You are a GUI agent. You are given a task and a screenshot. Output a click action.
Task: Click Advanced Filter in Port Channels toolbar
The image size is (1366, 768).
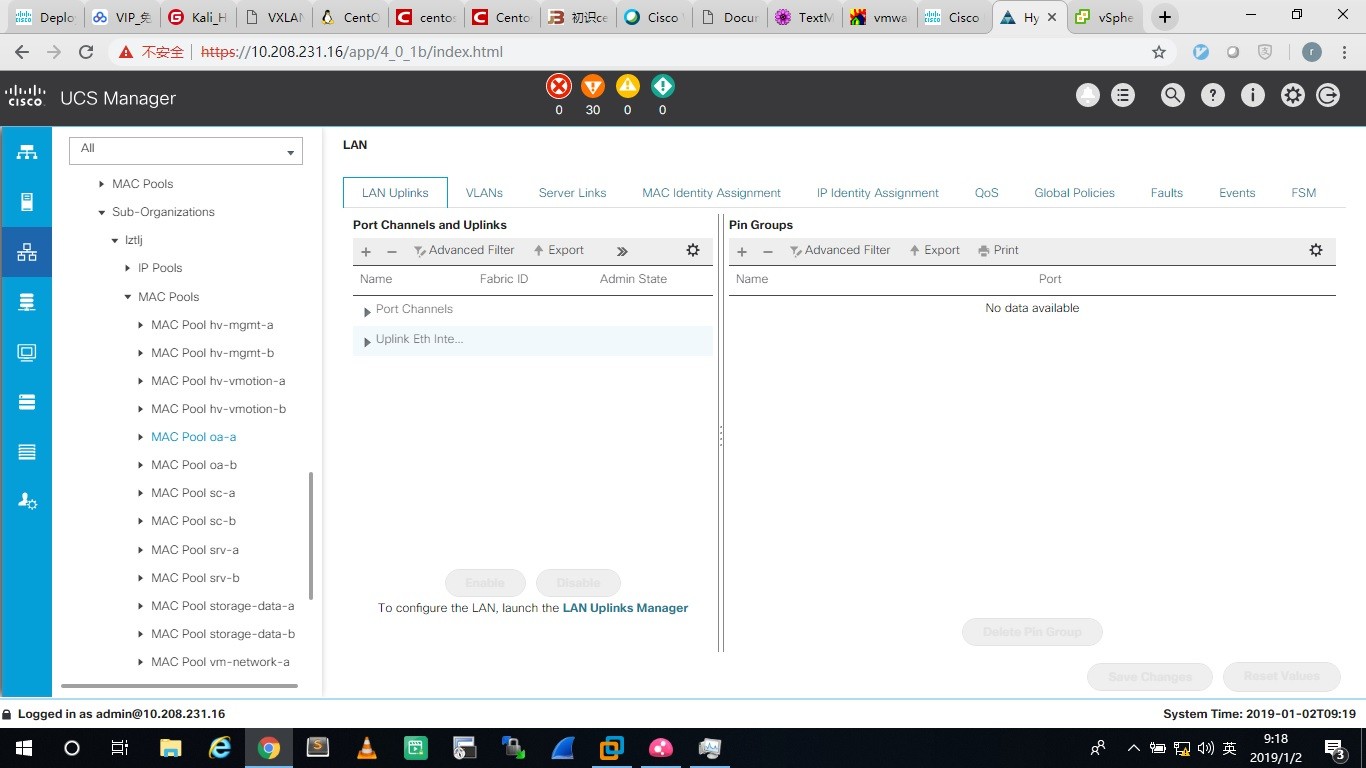click(464, 251)
